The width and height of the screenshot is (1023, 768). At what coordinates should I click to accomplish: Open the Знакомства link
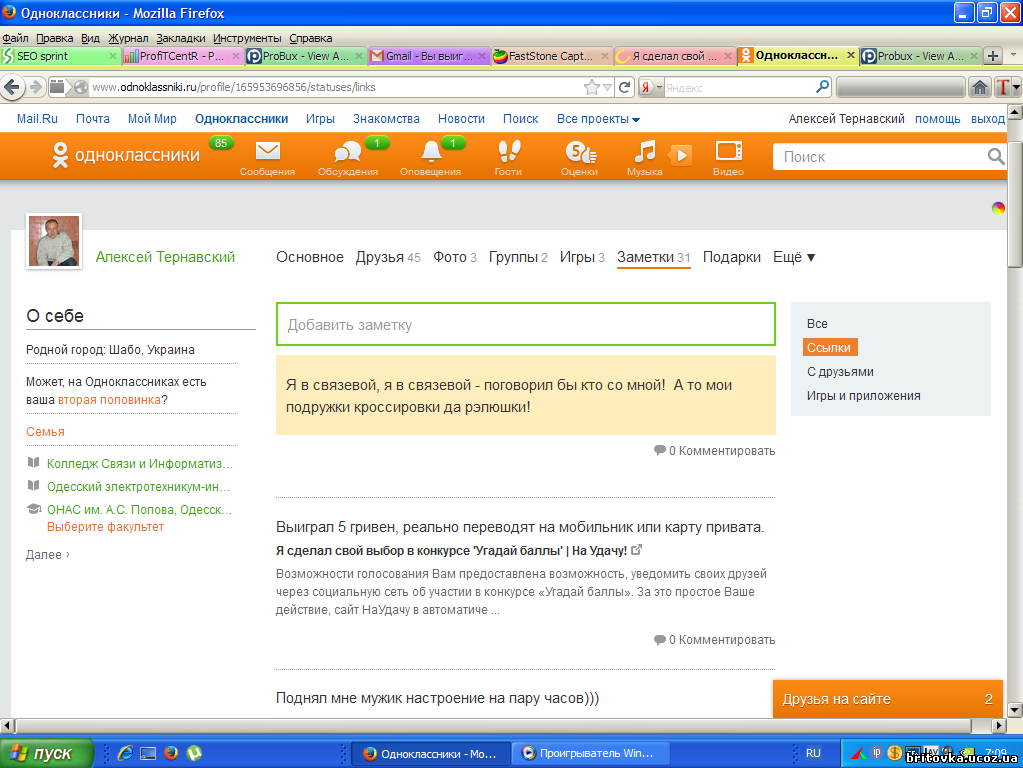(x=386, y=119)
